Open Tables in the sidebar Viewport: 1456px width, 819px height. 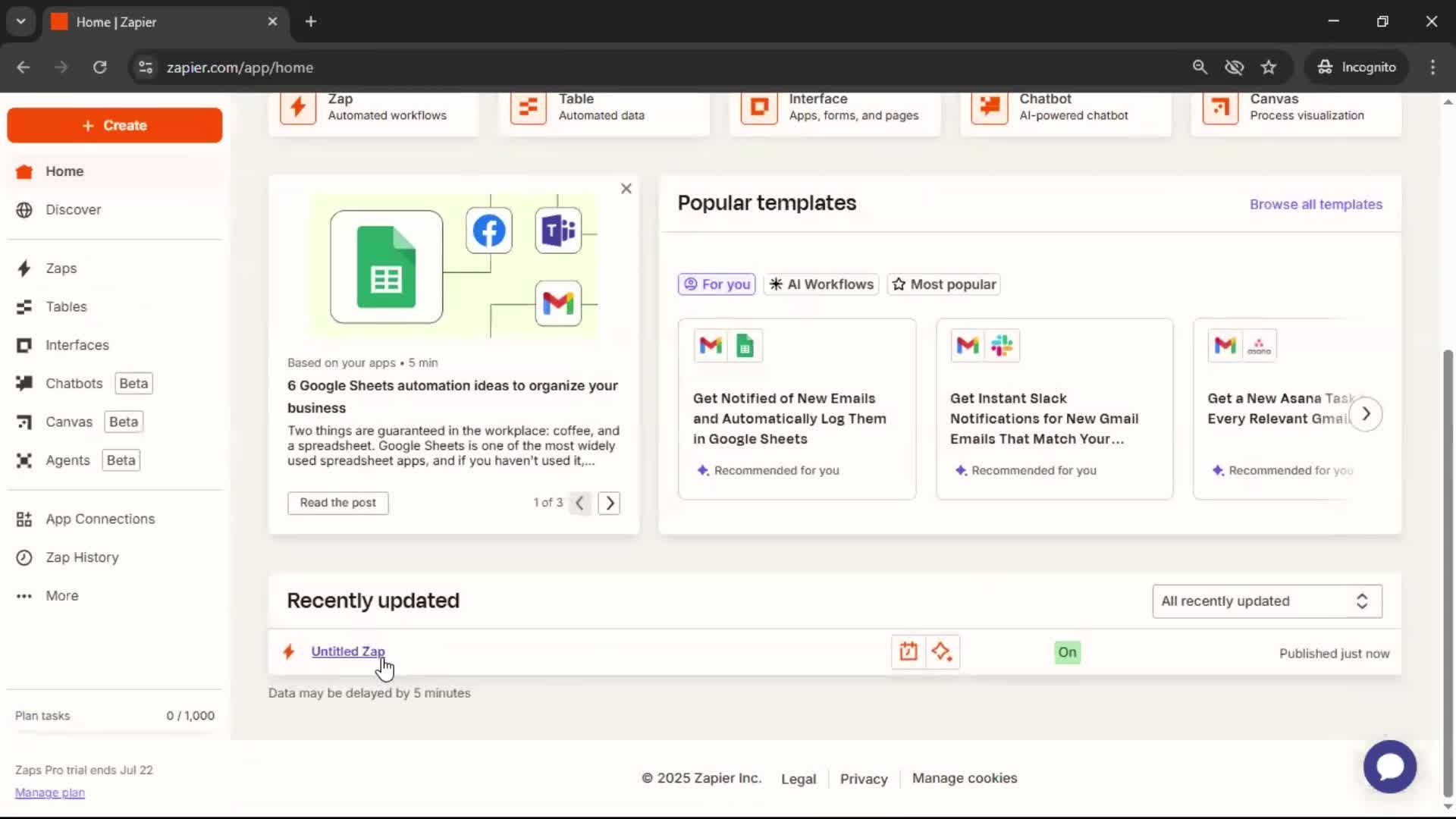point(115,306)
